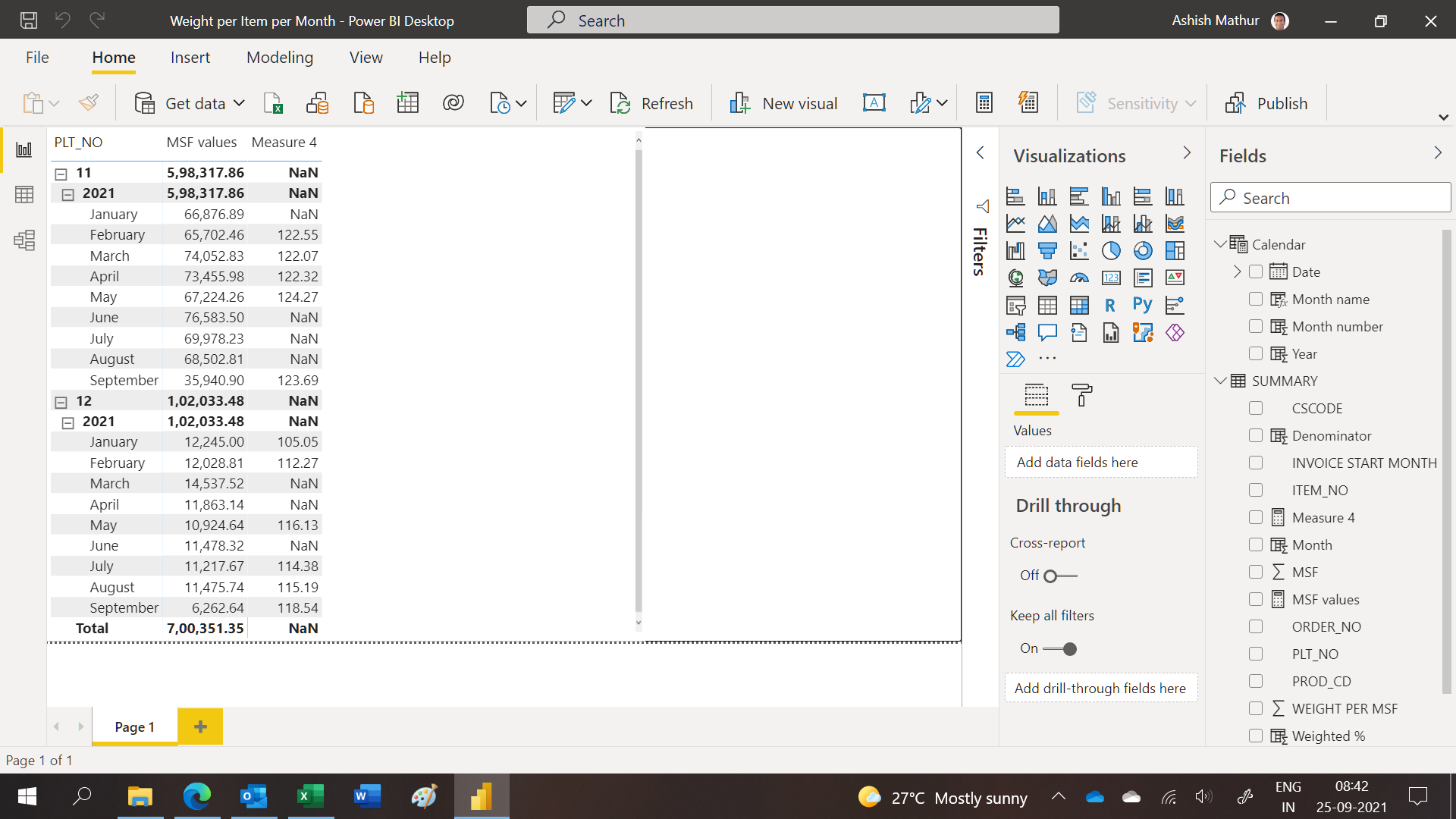Select the Matrix visualization icon

[x=1079, y=305]
